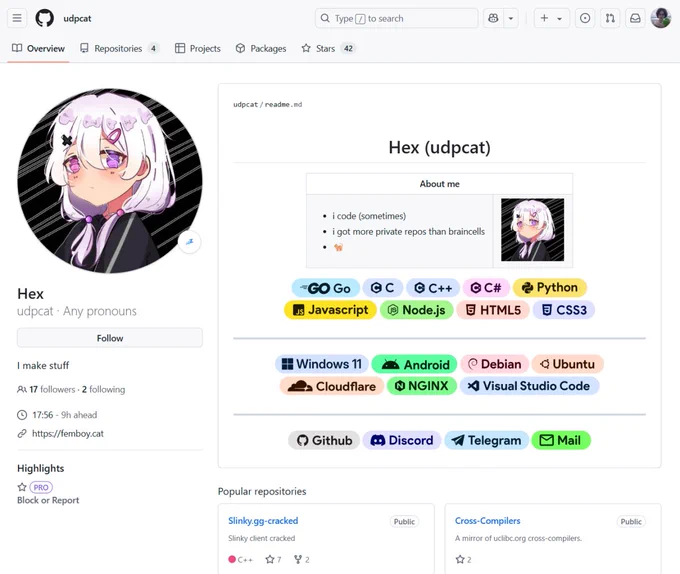Open forks count for Slinky.gg-cracked
Screen dimensions: 680x574
coord(302,560)
